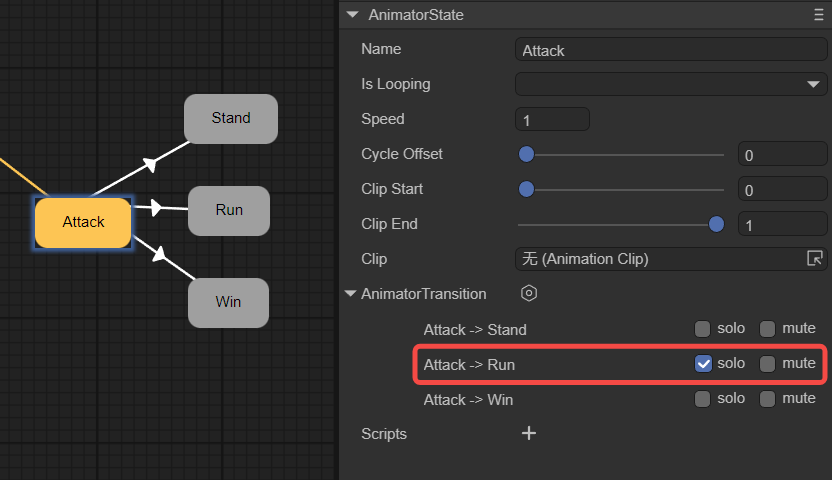Uncheck solo for Attack -> Run transition
Screen dimensions: 832x480
pos(703,364)
